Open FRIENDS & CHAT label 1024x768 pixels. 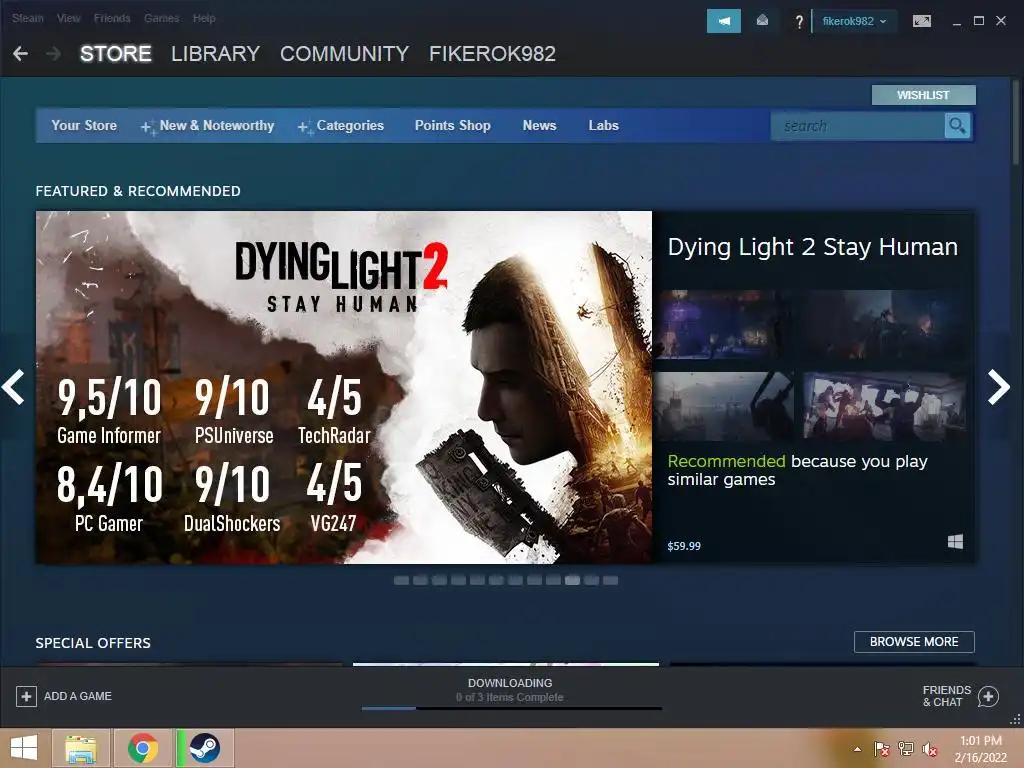pos(946,696)
